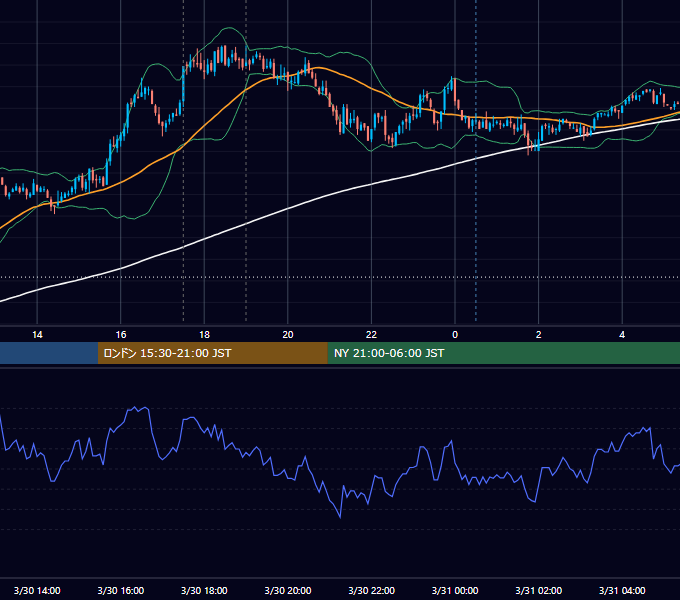Click hour label 4 on the price chart axis
The width and height of the screenshot is (680, 600).
[622, 335]
